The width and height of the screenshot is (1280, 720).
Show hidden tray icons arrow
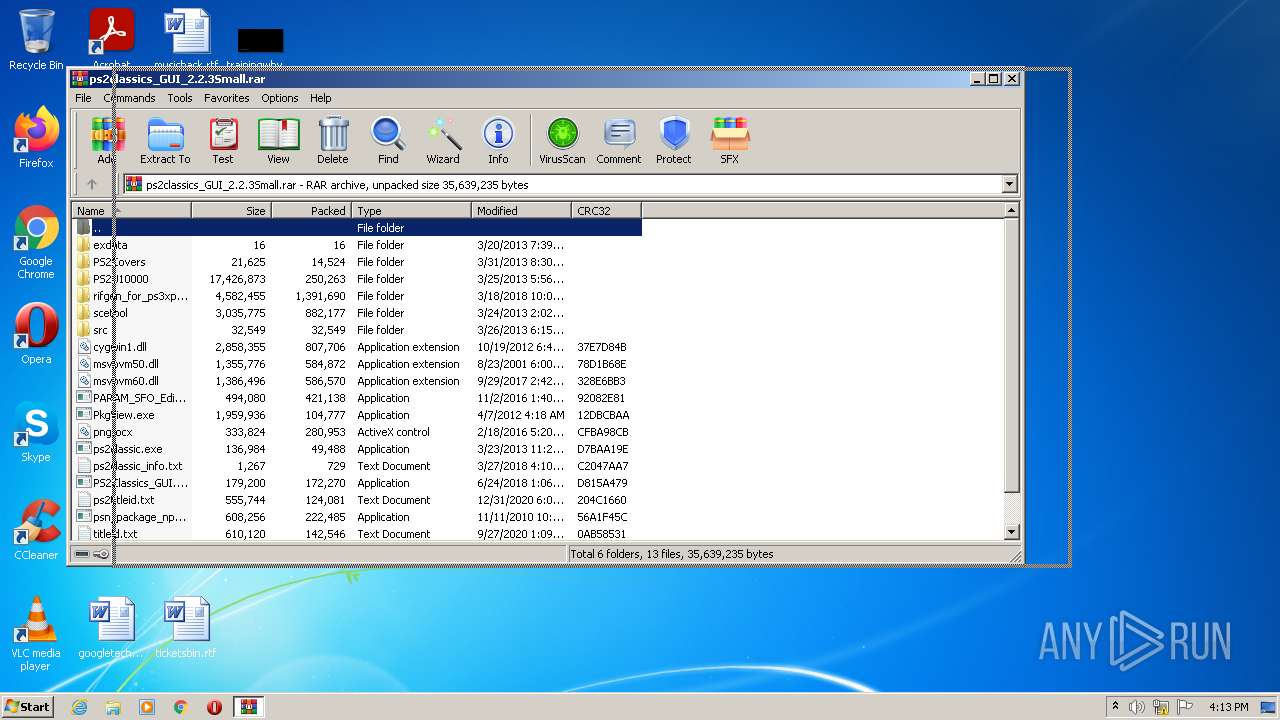[x=1116, y=707]
